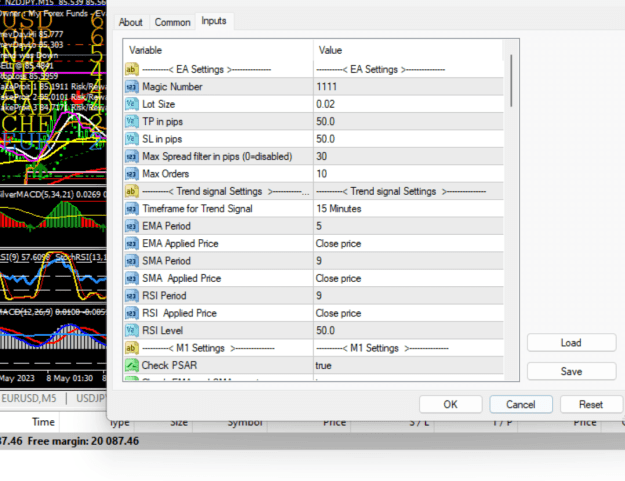Click the Magic Number integer type icon

point(132,87)
